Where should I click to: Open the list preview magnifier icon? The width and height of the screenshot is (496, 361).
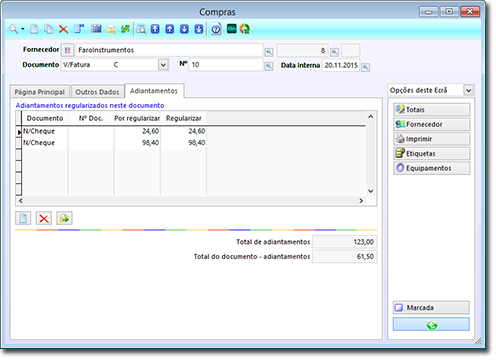pyautogui.click(x=142, y=29)
